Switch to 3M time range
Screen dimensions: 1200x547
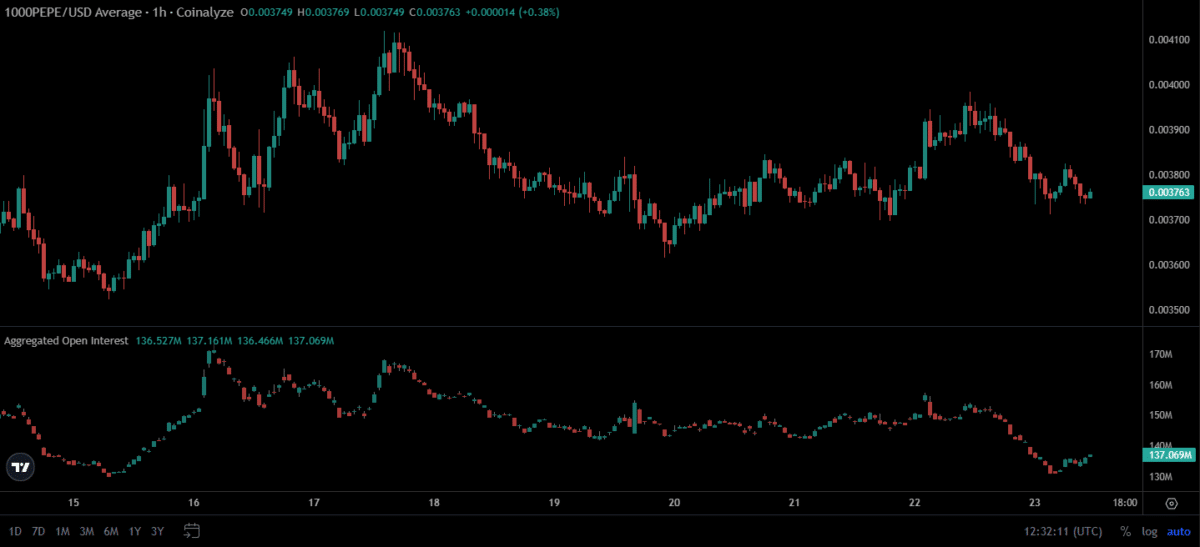pyautogui.click(x=87, y=531)
